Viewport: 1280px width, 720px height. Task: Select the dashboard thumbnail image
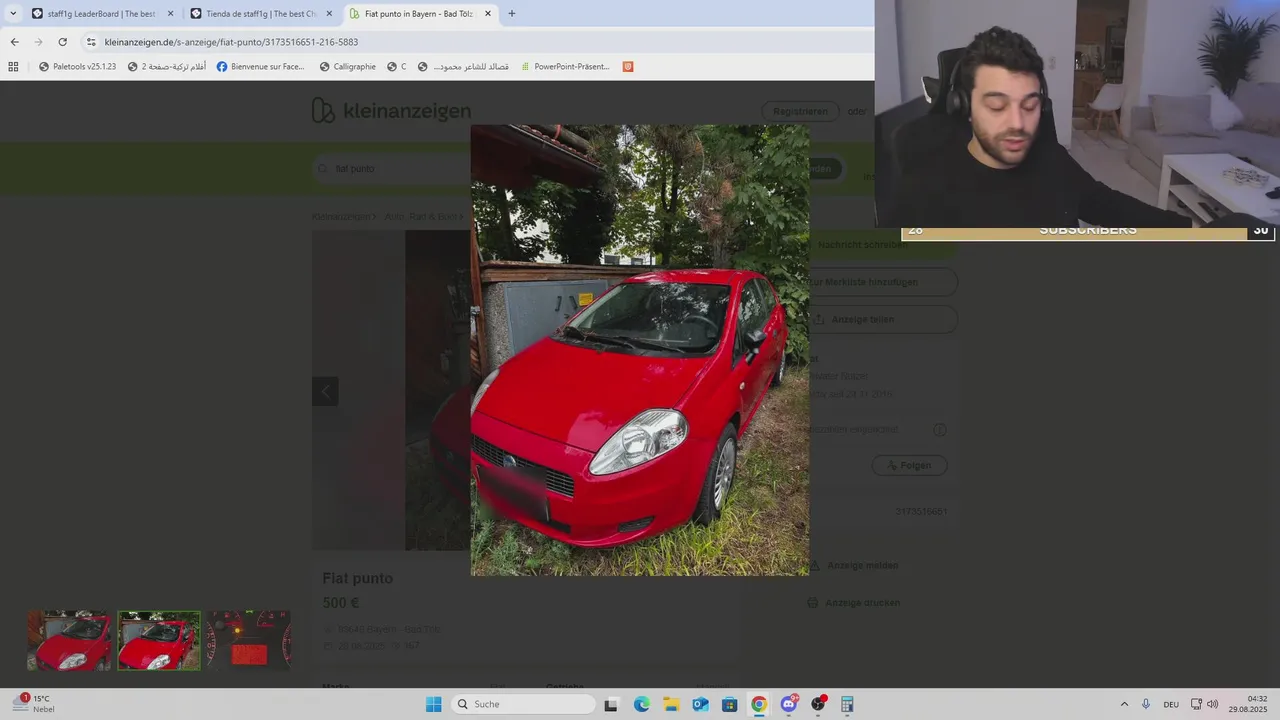pos(249,640)
